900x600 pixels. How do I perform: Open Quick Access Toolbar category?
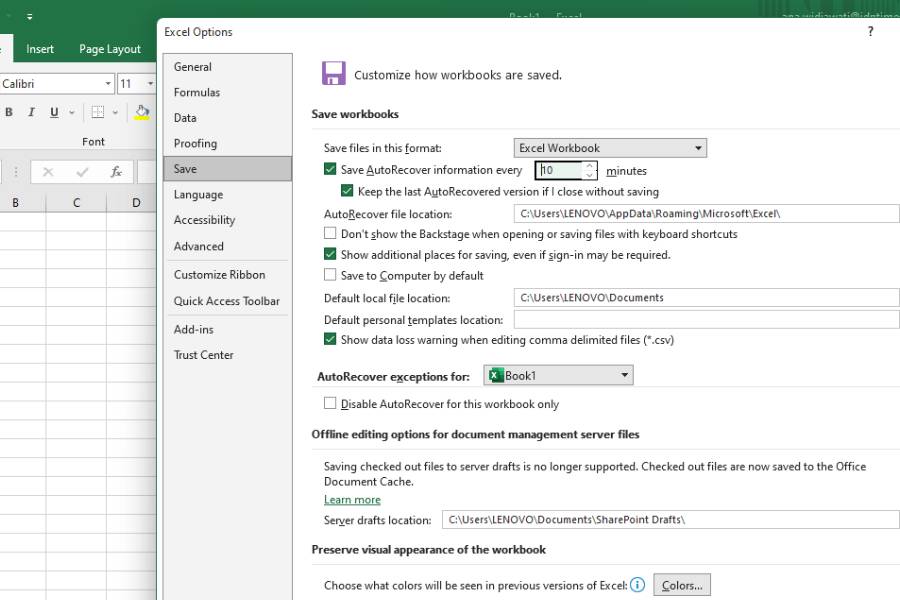click(x=228, y=301)
